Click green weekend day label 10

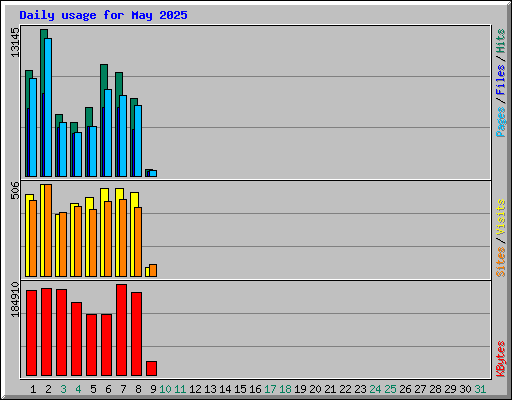tap(165, 389)
